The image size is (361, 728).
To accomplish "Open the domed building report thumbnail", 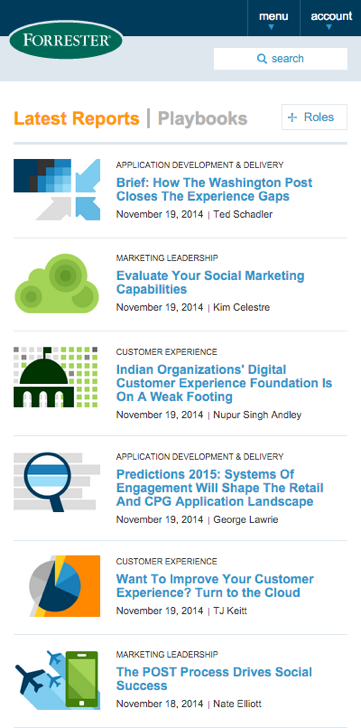I will pos(56,377).
